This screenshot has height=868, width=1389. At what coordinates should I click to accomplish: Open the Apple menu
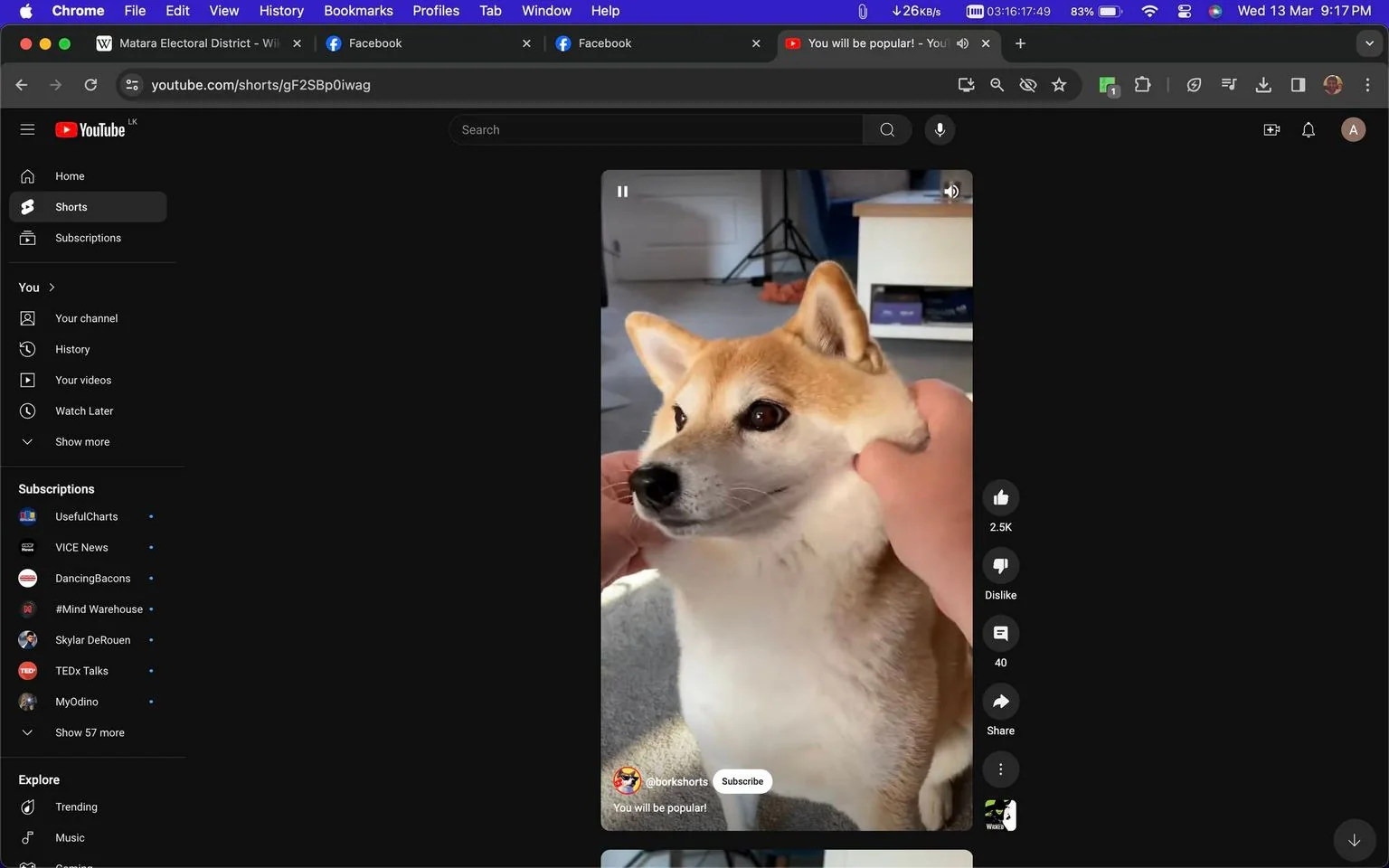[25, 11]
